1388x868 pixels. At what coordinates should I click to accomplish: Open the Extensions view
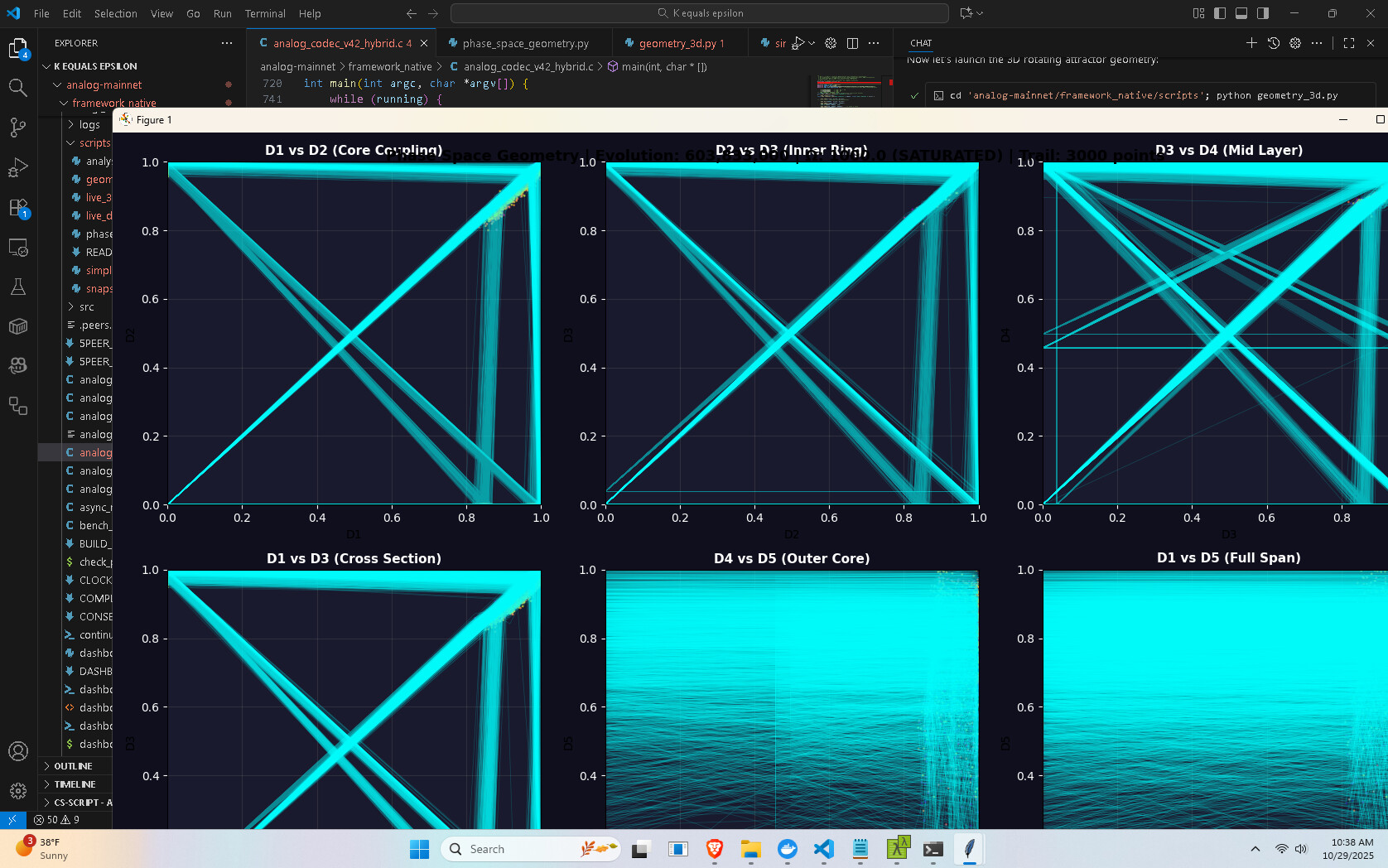17,208
